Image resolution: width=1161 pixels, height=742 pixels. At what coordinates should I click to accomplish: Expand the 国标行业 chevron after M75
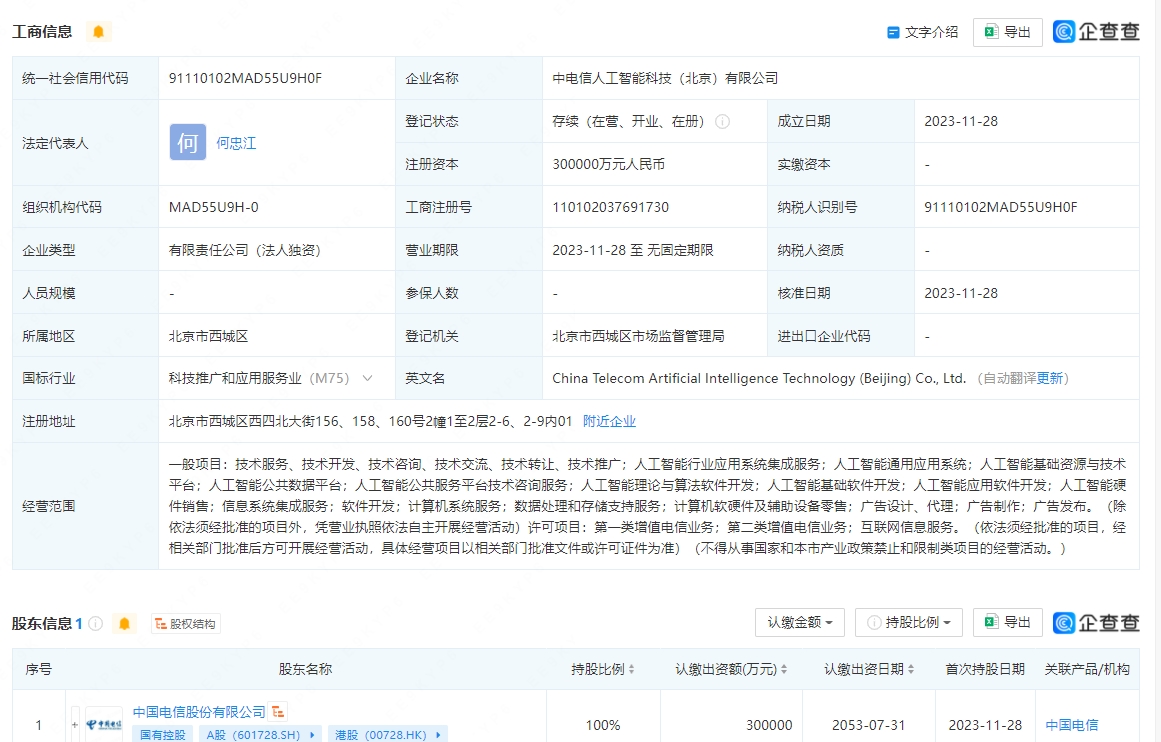(367, 378)
